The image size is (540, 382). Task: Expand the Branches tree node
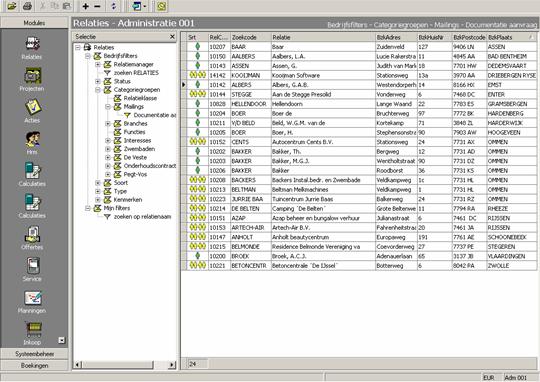click(x=108, y=124)
